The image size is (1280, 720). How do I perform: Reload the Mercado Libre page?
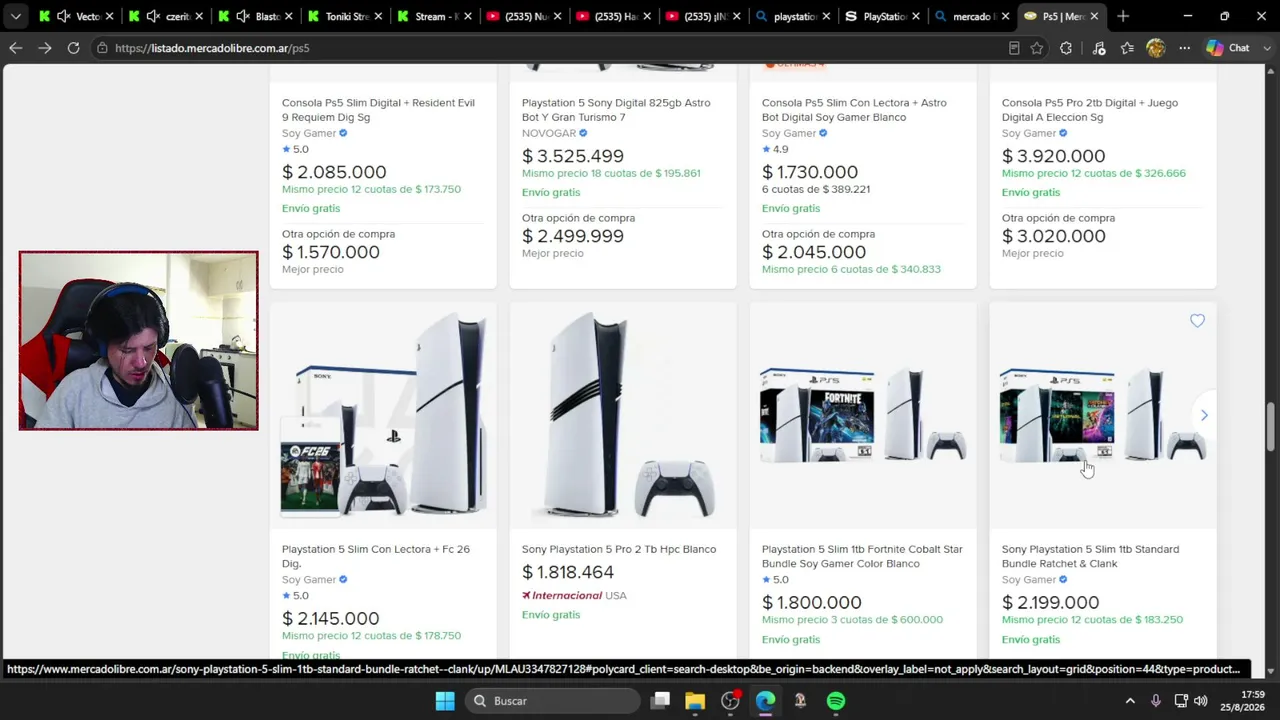tap(73, 48)
